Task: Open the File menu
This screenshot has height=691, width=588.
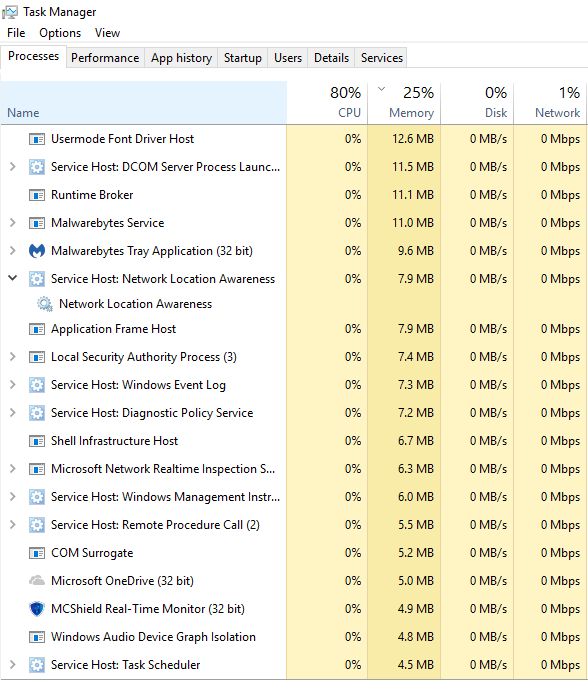Action: [x=16, y=33]
